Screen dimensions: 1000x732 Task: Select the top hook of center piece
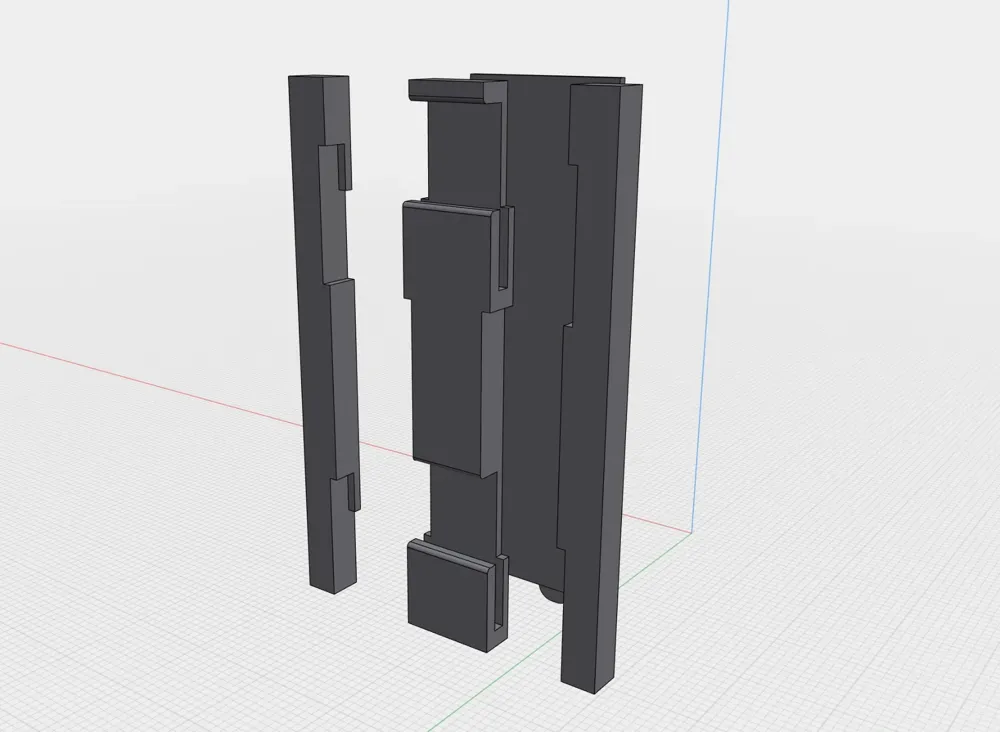pos(457,89)
